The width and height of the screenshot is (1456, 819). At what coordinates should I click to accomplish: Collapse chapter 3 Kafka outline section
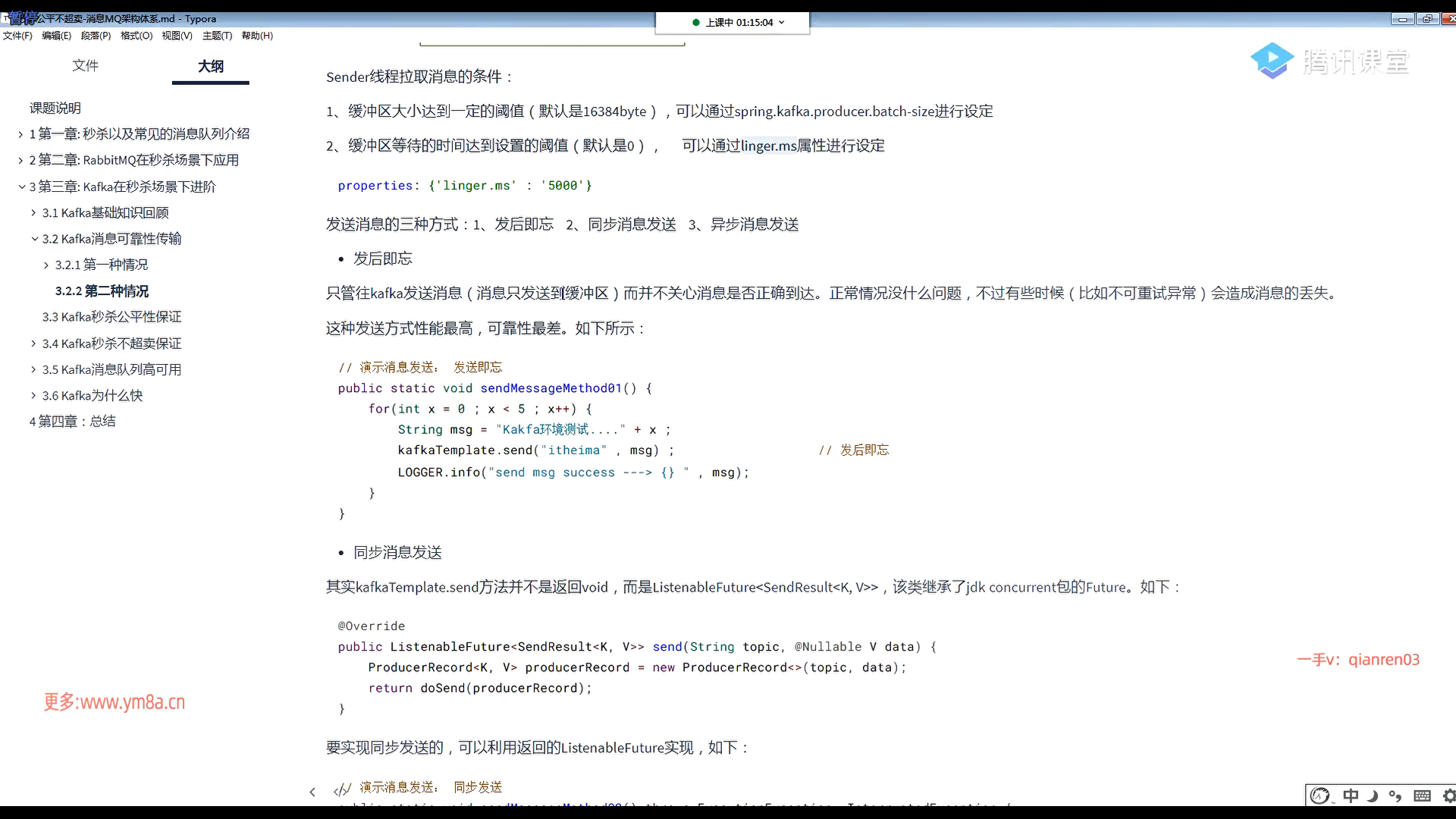21,187
